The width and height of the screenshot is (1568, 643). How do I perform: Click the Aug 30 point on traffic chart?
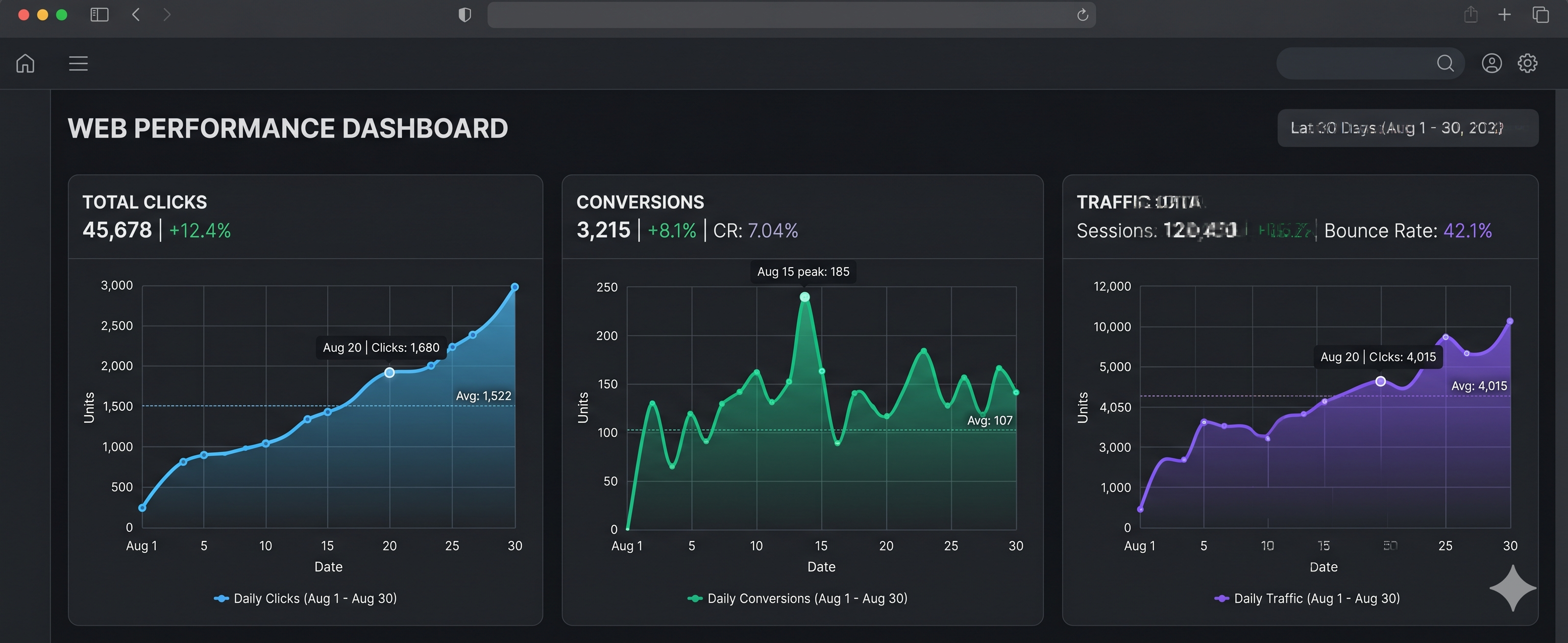click(1510, 321)
